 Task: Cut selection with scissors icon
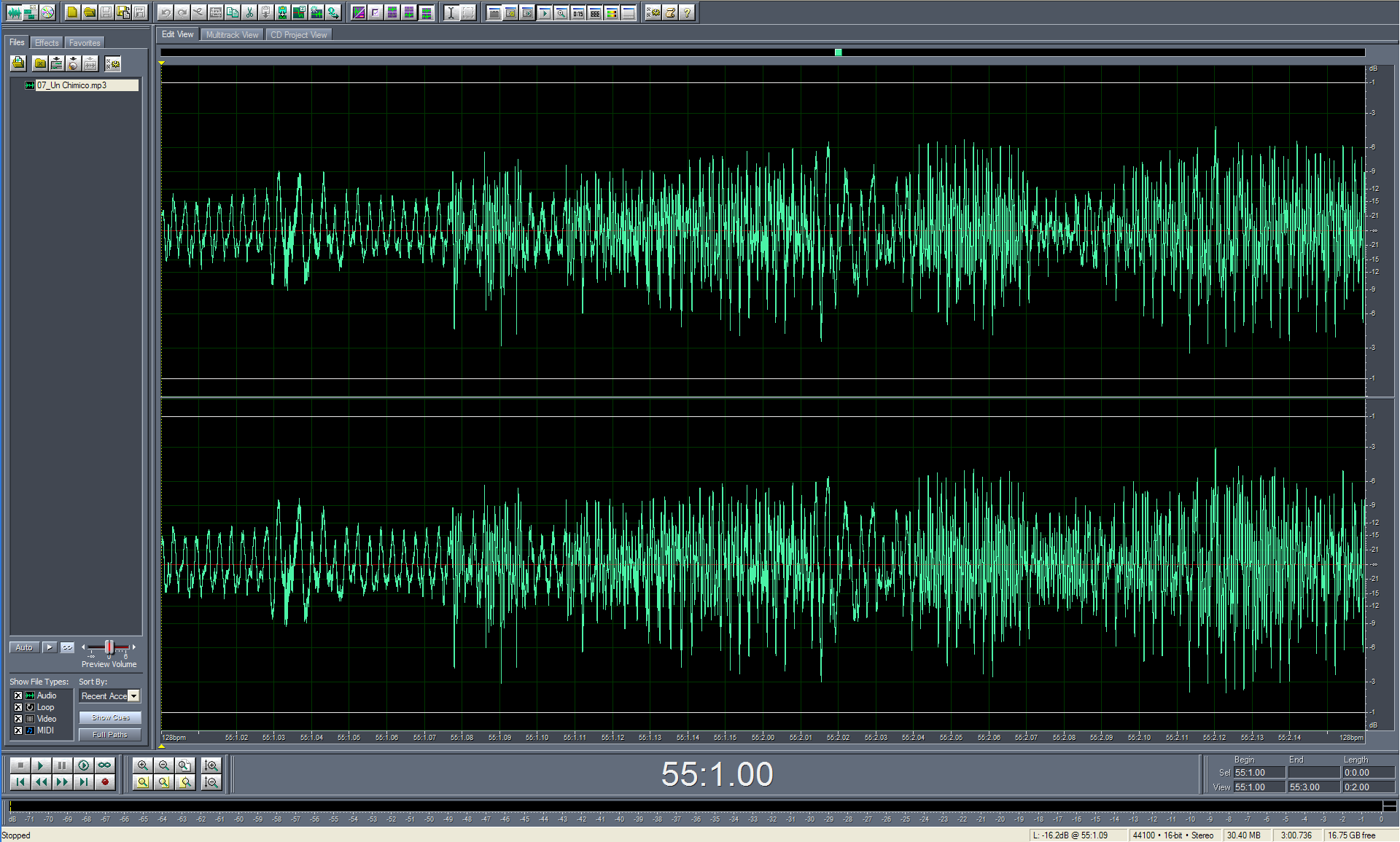[249, 12]
